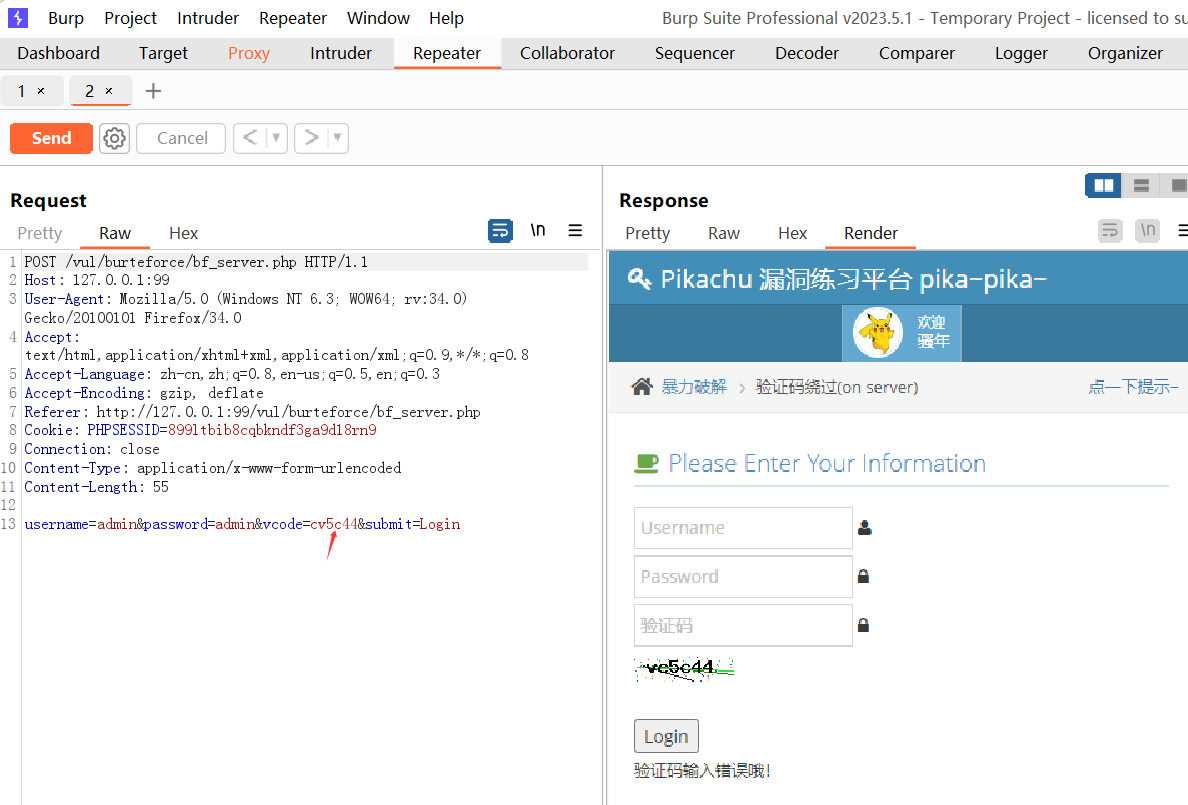Click user icon beside Username field
This screenshot has height=805, width=1188.
click(x=864, y=528)
